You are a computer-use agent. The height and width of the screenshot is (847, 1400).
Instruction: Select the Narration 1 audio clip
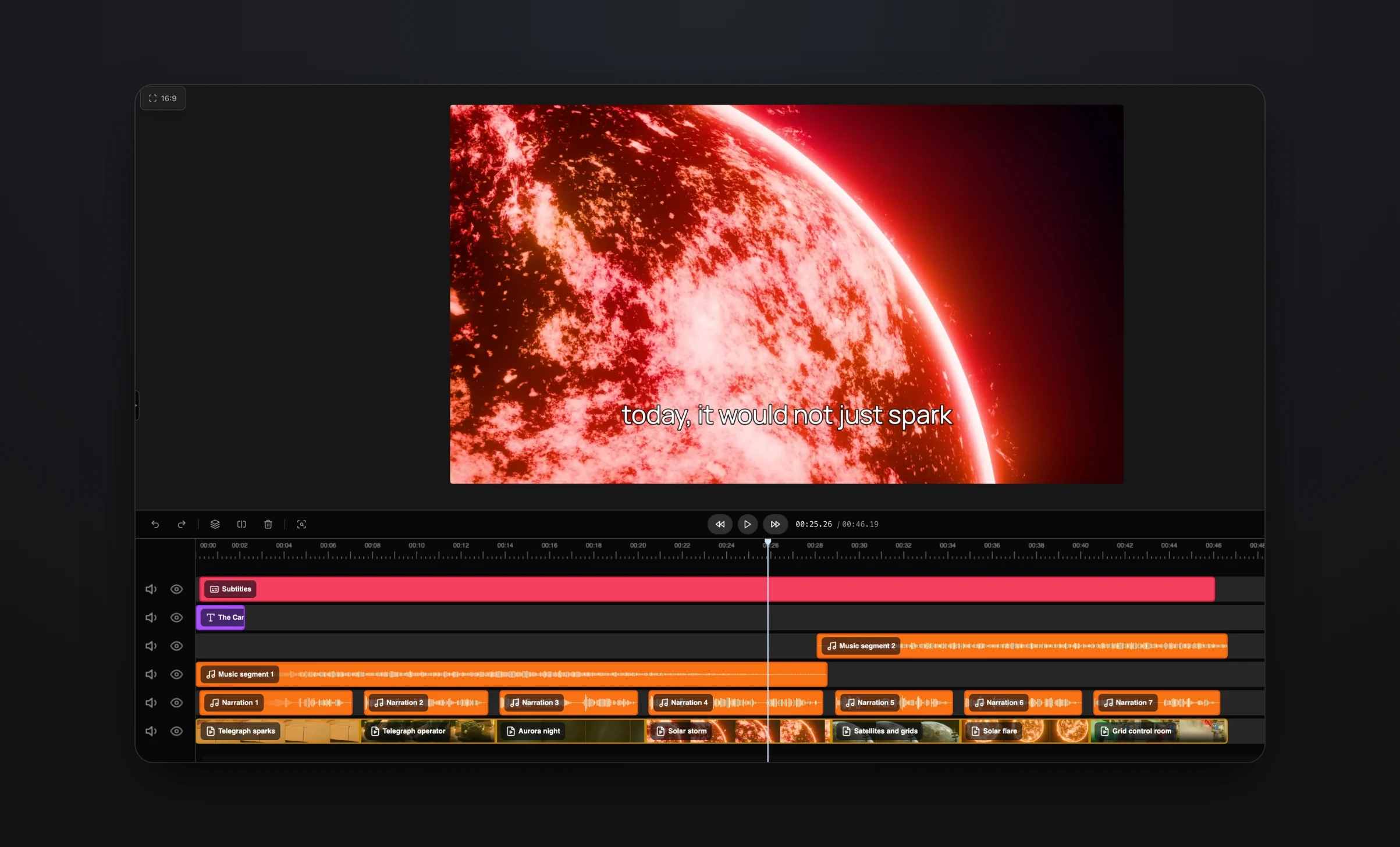[275, 703]
